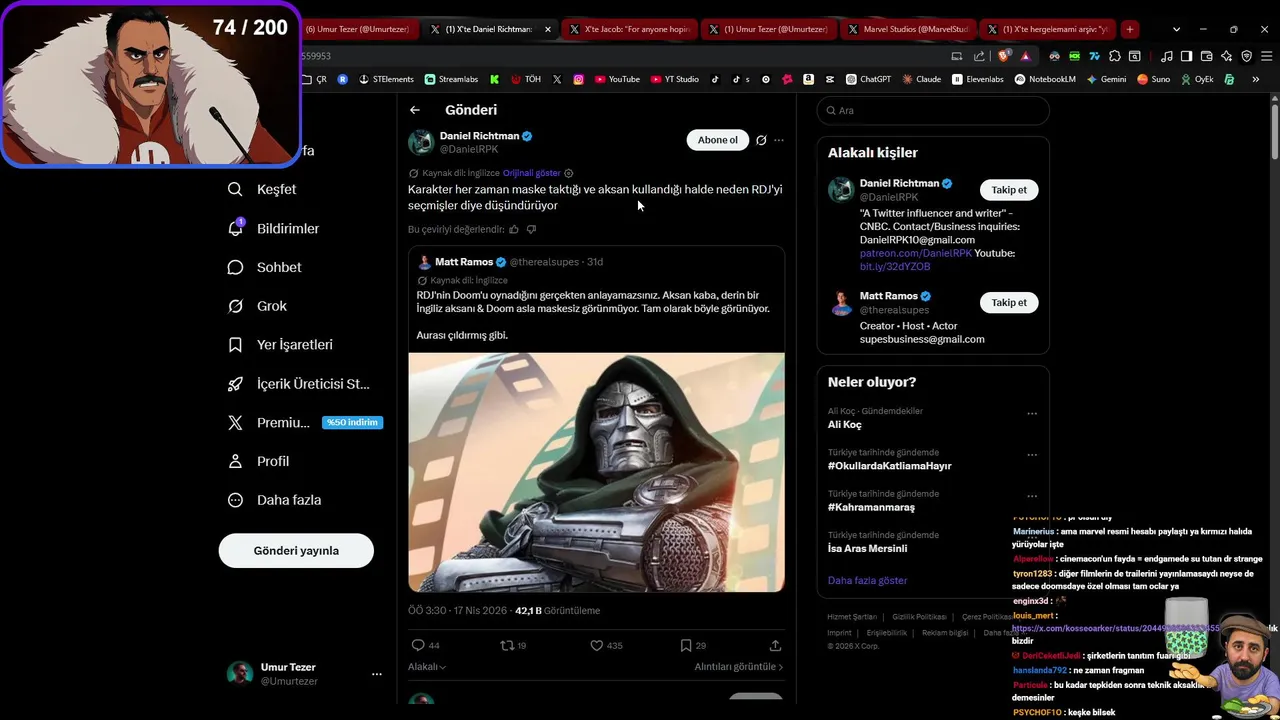
Task: Open Doctor Doom image in quoted tweet
Action: pos(596,472)
